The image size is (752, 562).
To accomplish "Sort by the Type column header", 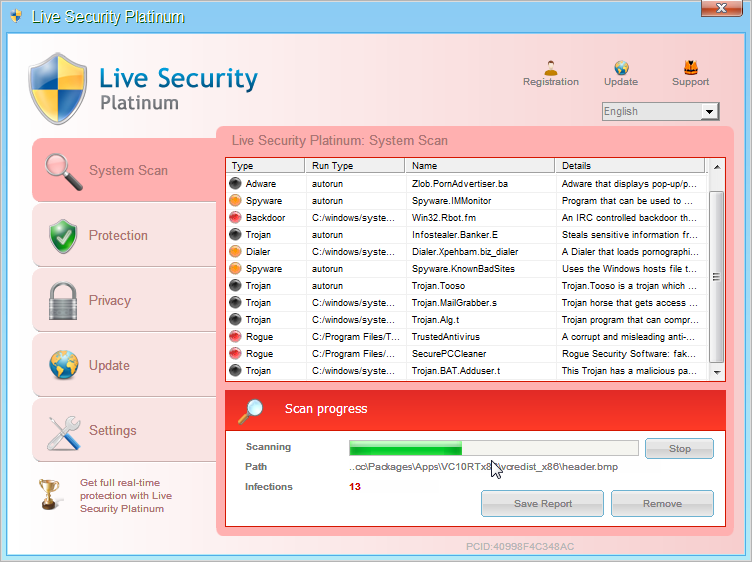I will pos(265,165).
